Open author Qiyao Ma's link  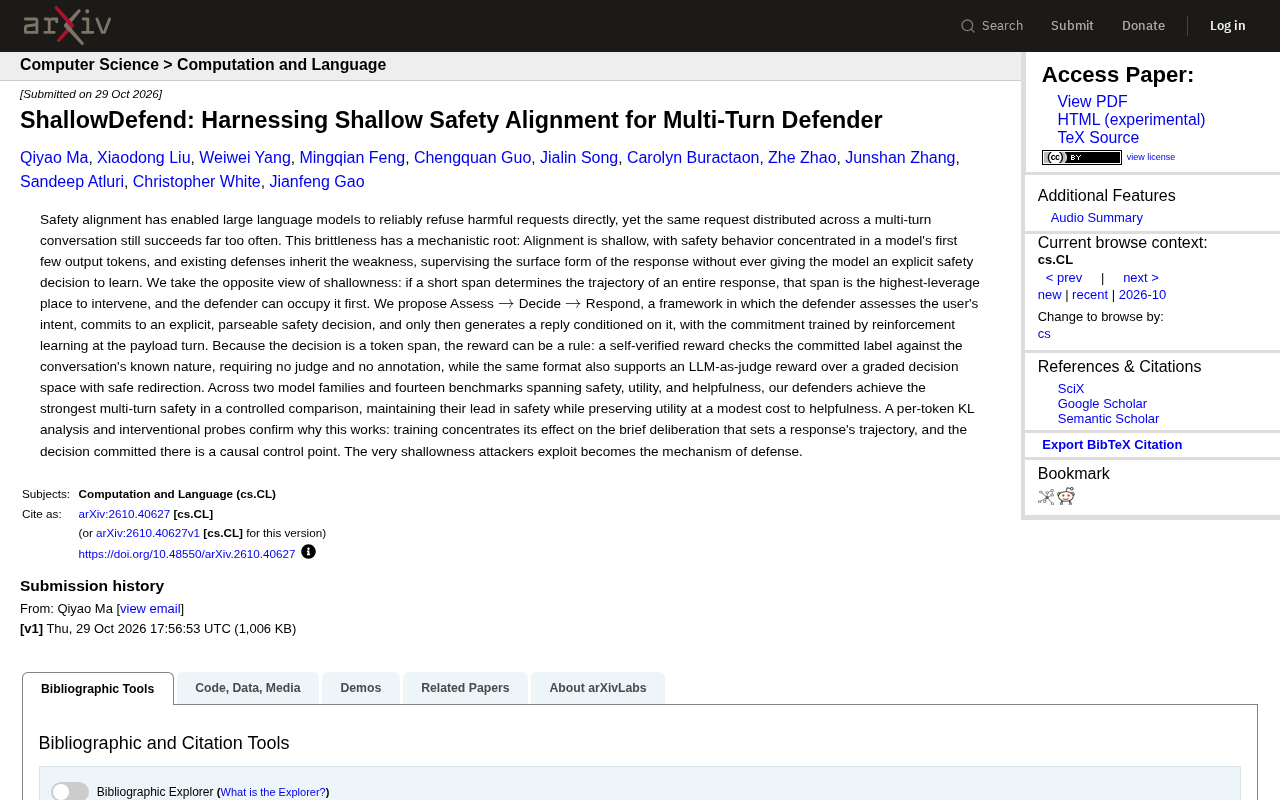coord(54,158)
